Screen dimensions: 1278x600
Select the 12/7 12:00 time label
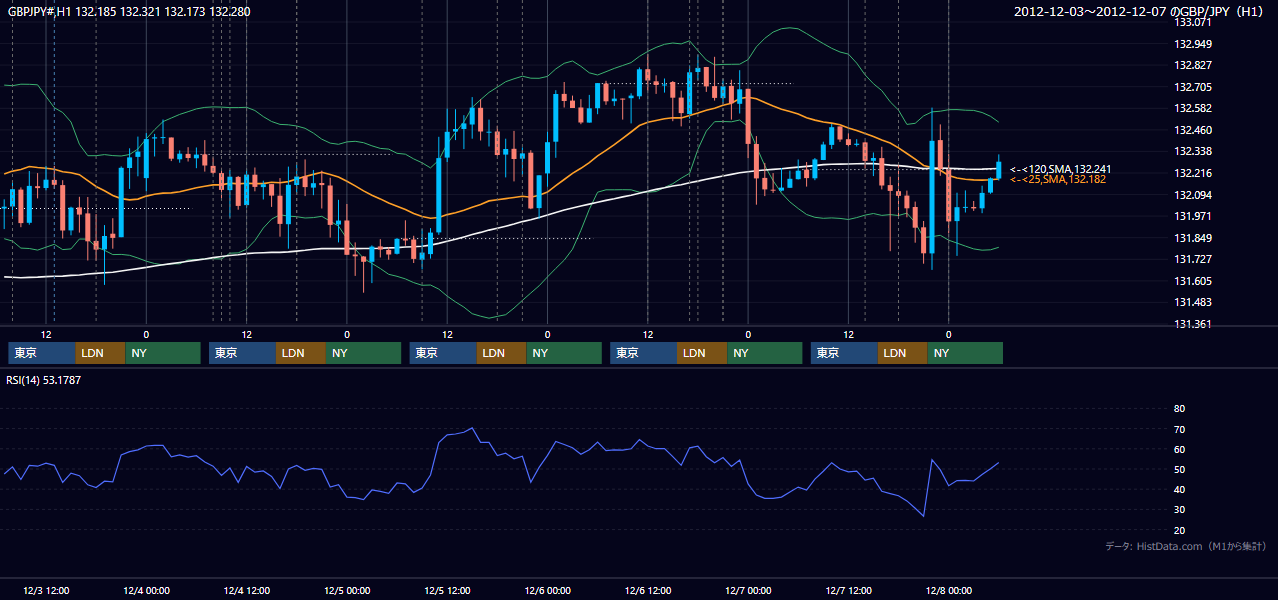[849, 590]
